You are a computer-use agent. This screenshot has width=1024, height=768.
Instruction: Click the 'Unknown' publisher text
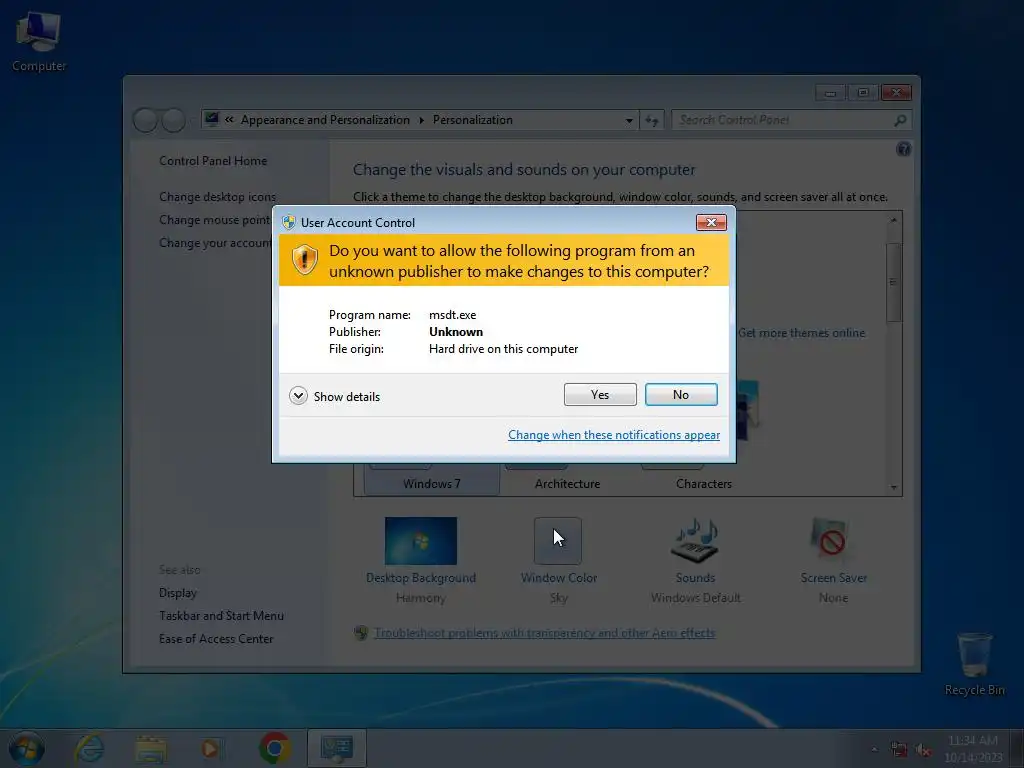pos(456,332)
